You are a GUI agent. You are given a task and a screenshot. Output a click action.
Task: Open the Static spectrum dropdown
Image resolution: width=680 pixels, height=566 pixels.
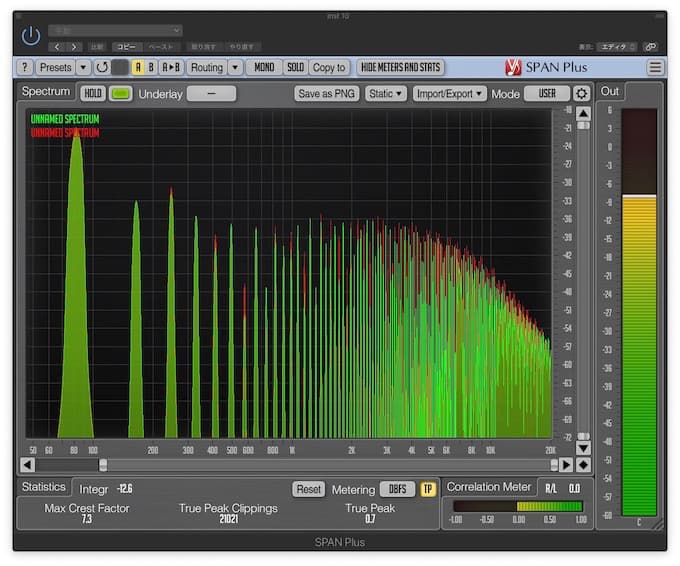(x=386, y=93)
